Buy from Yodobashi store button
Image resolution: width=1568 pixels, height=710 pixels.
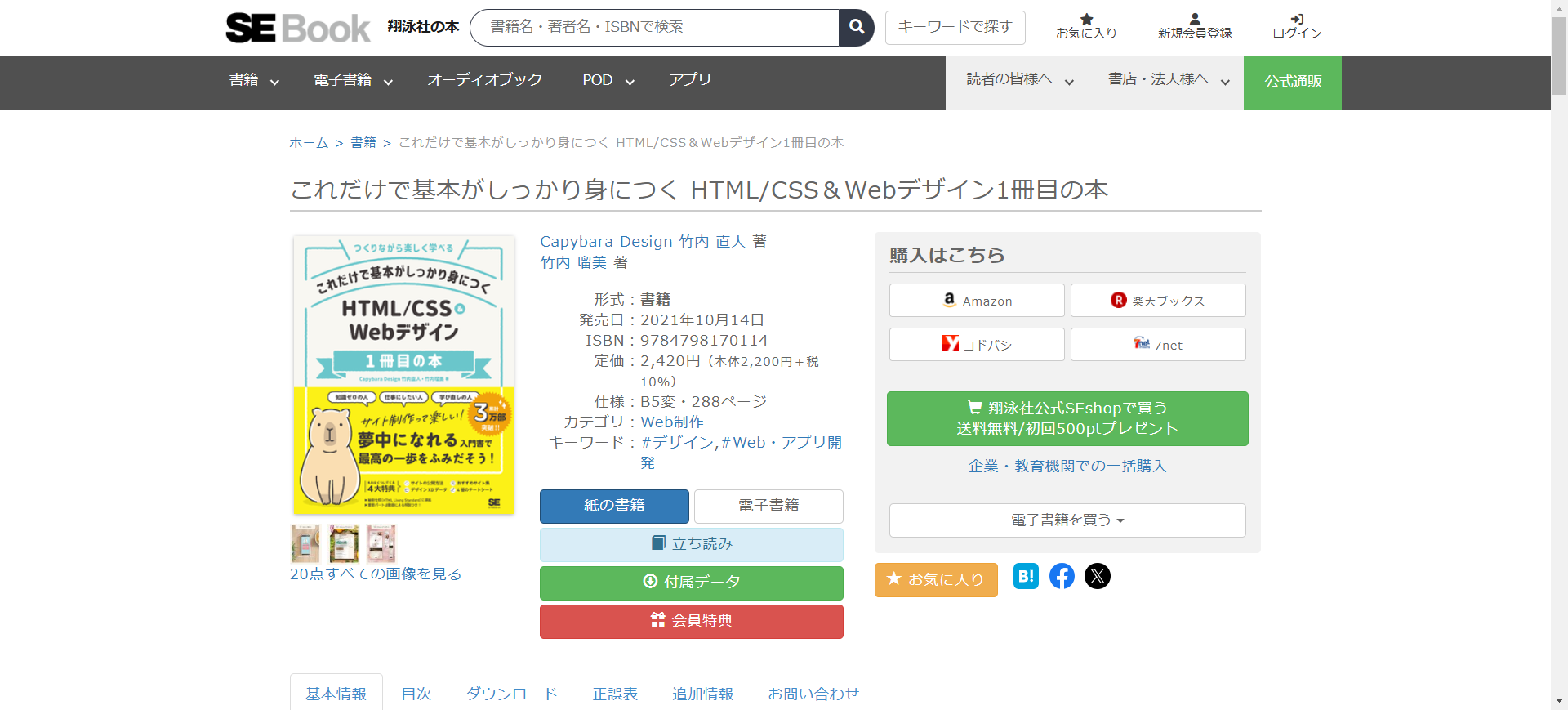click(977, 345)
